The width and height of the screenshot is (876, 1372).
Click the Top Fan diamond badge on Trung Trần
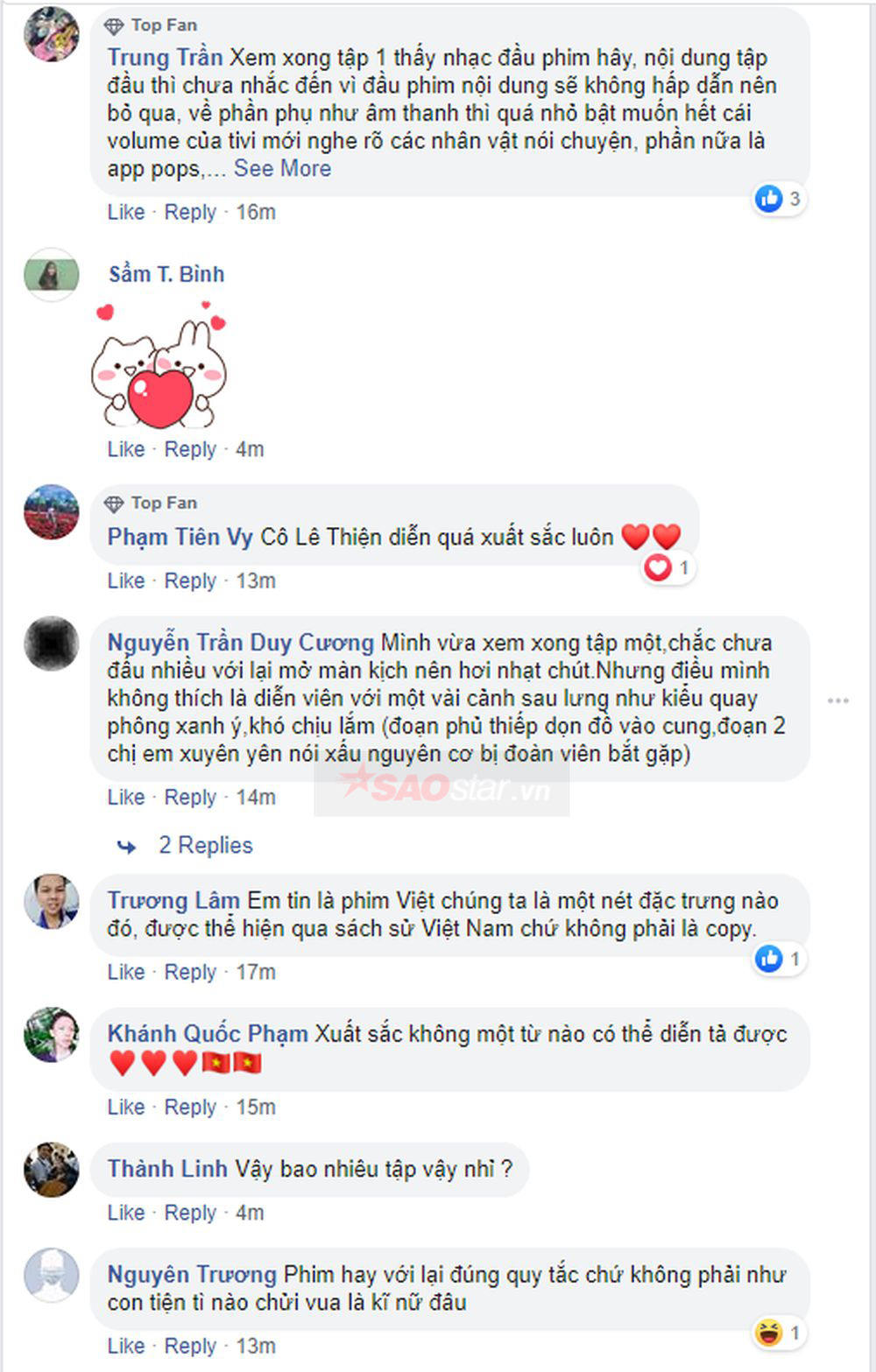(114, 25)
